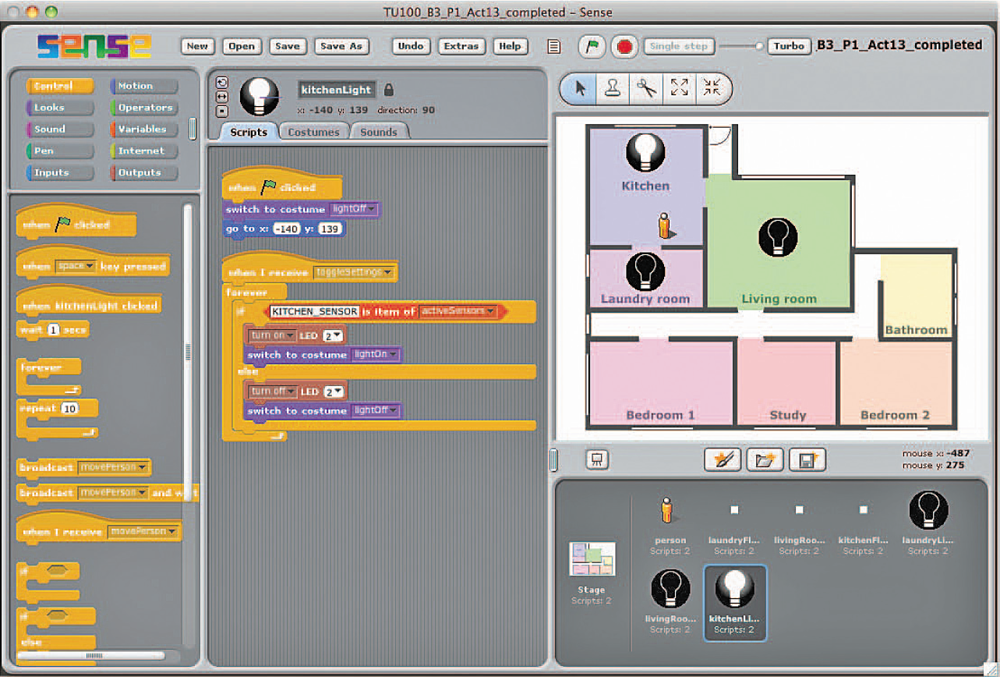Click the single-step speed slider

pos(740,46)
